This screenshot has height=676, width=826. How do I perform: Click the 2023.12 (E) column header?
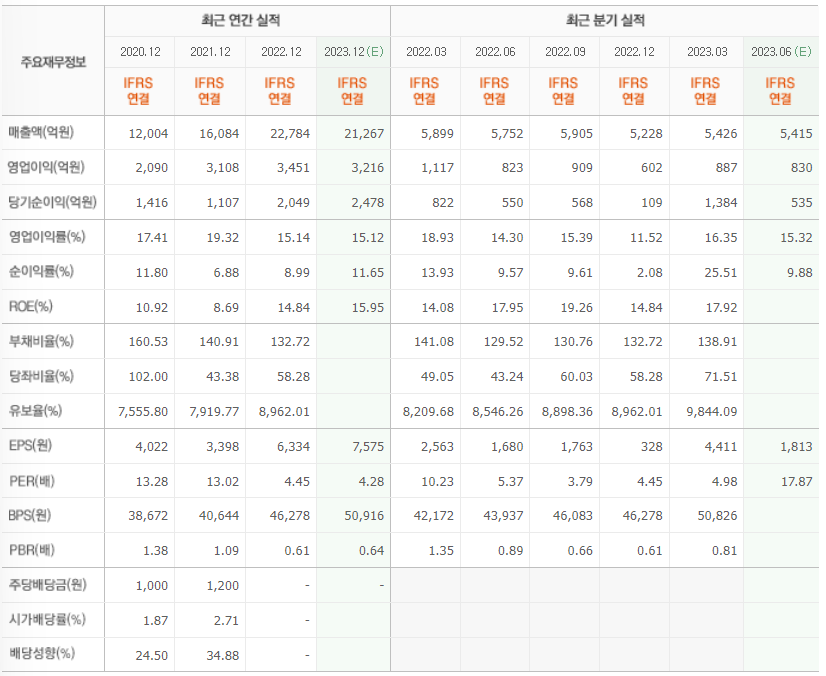[353, 52]
